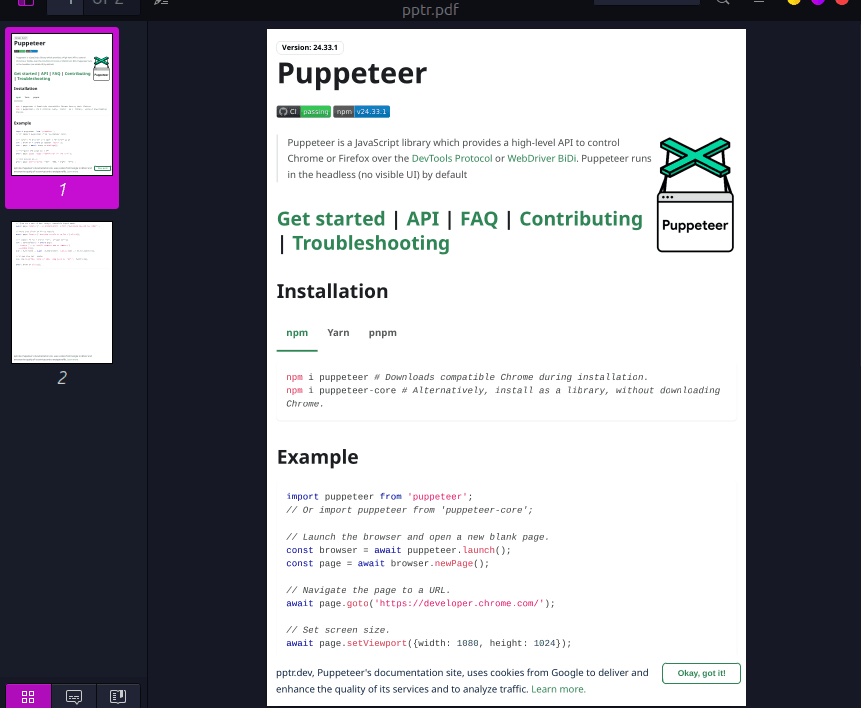Open the document outline book icon
The width and height of the screenshot is (861, 708).
[118, 696]
